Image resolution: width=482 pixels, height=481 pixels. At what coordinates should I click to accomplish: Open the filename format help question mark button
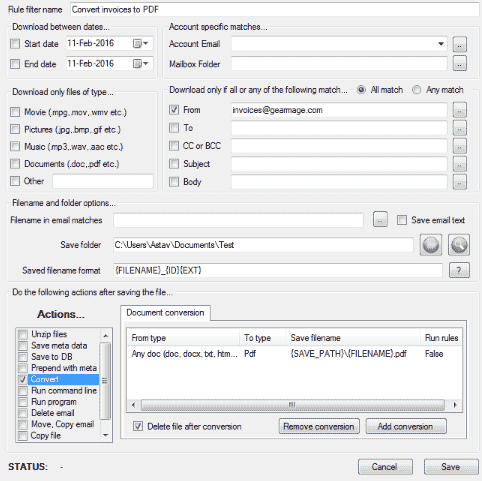pyautogui.click(x=459, y=270)
